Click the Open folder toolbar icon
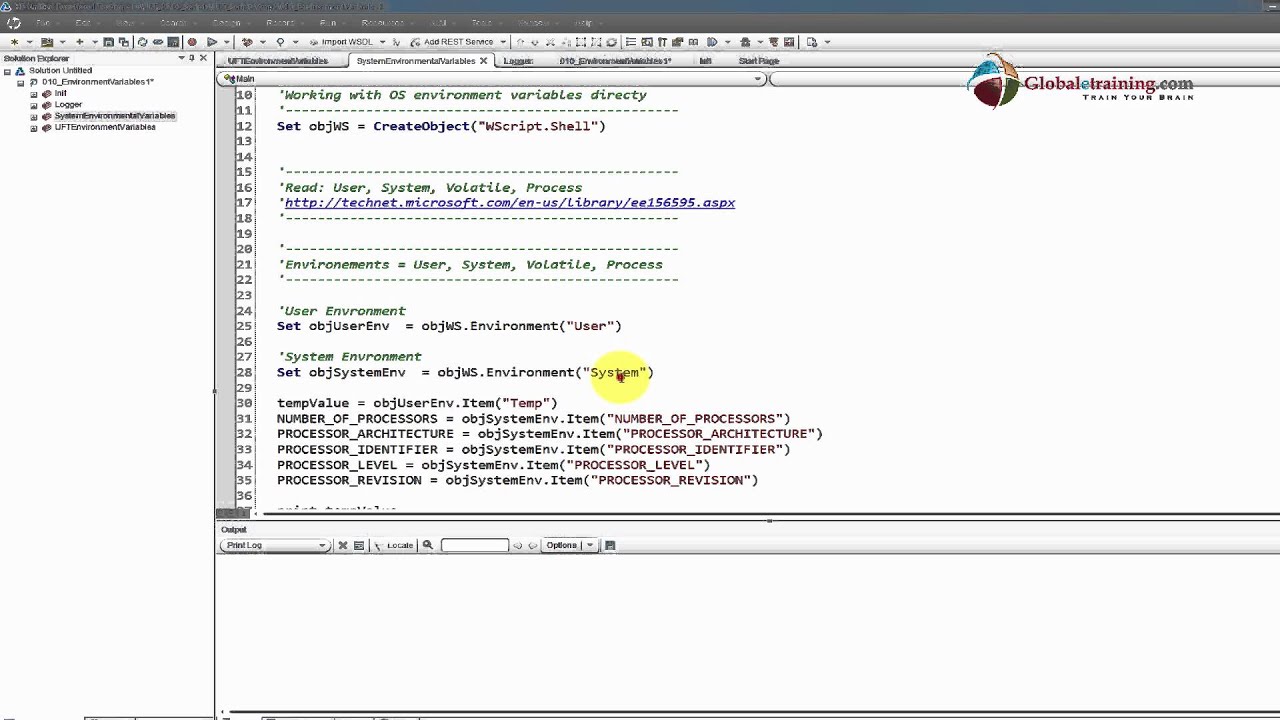This screenshot has height=720, width=1280. point(47,42)
